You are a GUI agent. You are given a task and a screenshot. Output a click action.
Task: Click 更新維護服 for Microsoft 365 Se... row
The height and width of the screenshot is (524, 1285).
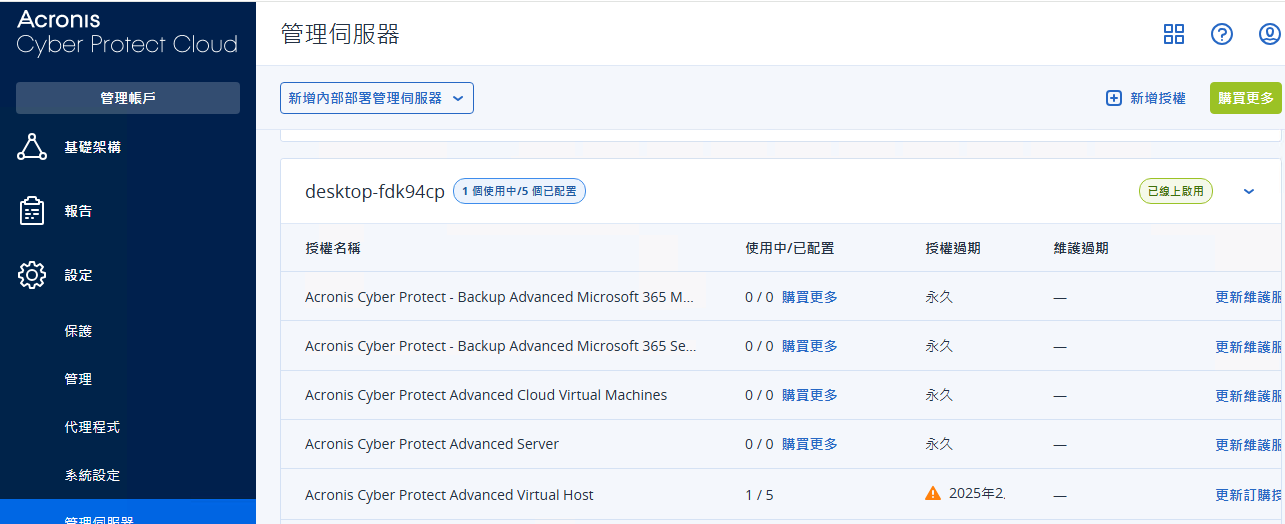point(1249,346)
